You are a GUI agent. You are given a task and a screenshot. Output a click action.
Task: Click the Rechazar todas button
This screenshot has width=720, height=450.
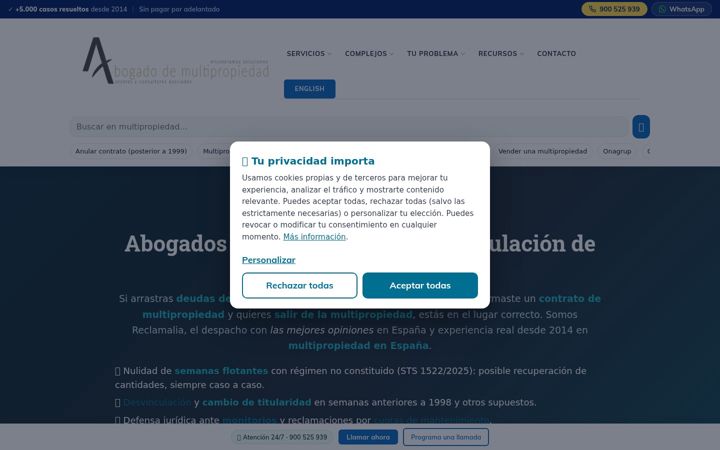(x=299, y=285)
